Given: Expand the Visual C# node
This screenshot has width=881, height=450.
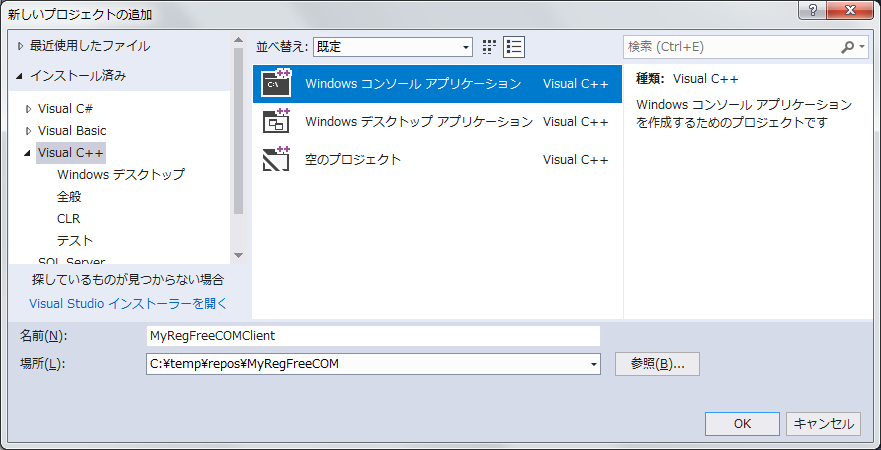Looking at the screenshot, I should point(29,109).
